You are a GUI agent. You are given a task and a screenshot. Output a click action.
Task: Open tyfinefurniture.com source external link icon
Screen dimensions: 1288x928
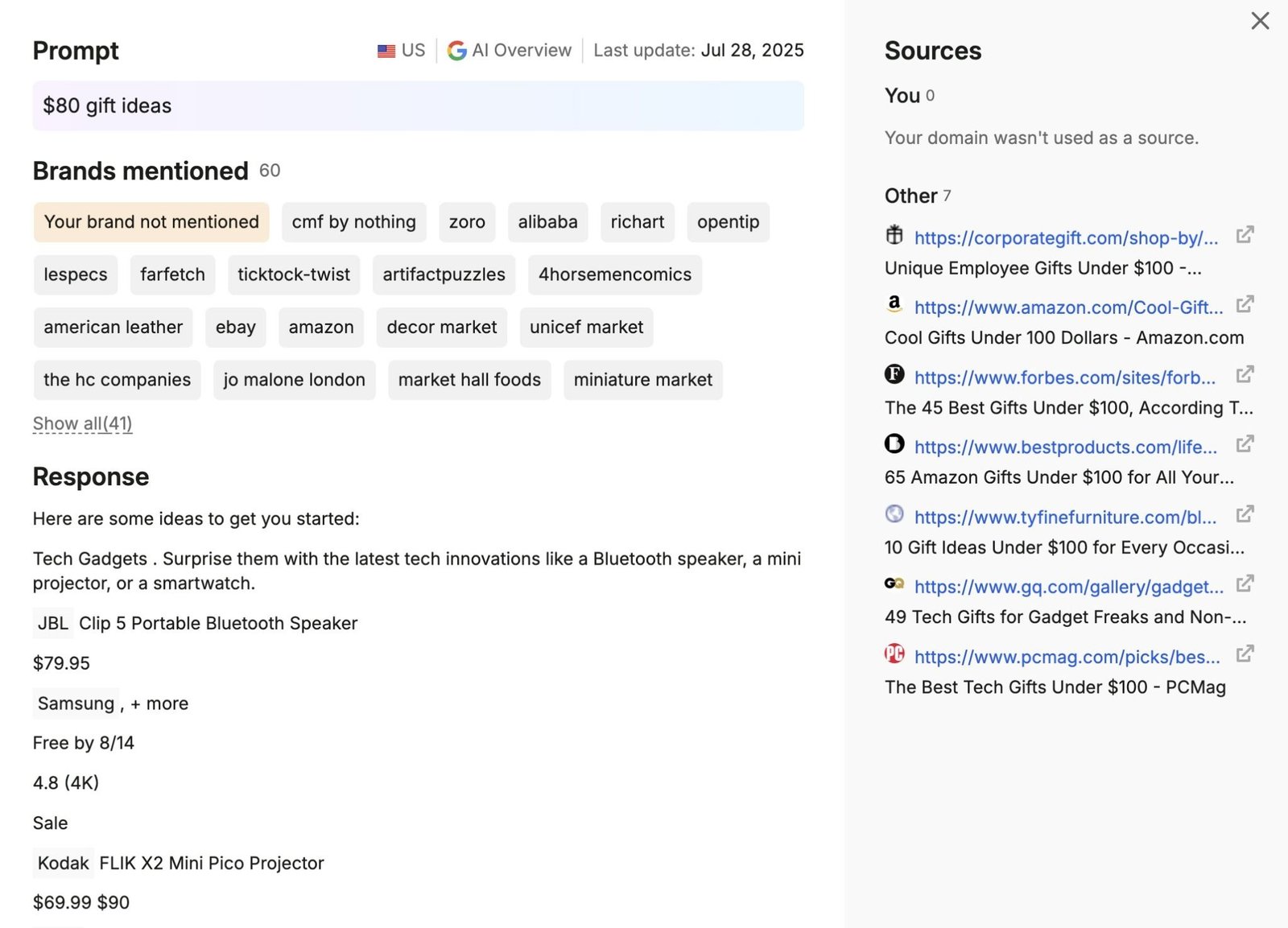coord(1245,514)
